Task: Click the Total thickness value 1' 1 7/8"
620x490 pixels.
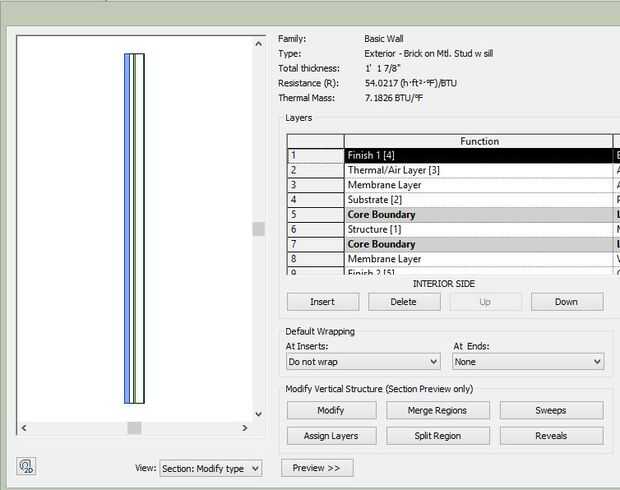Action: tap(383, 68)
